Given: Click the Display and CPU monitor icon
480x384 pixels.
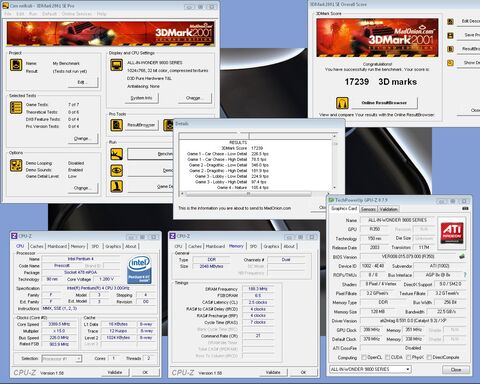Looking at the screenshot, I should [x=117, y=65].
